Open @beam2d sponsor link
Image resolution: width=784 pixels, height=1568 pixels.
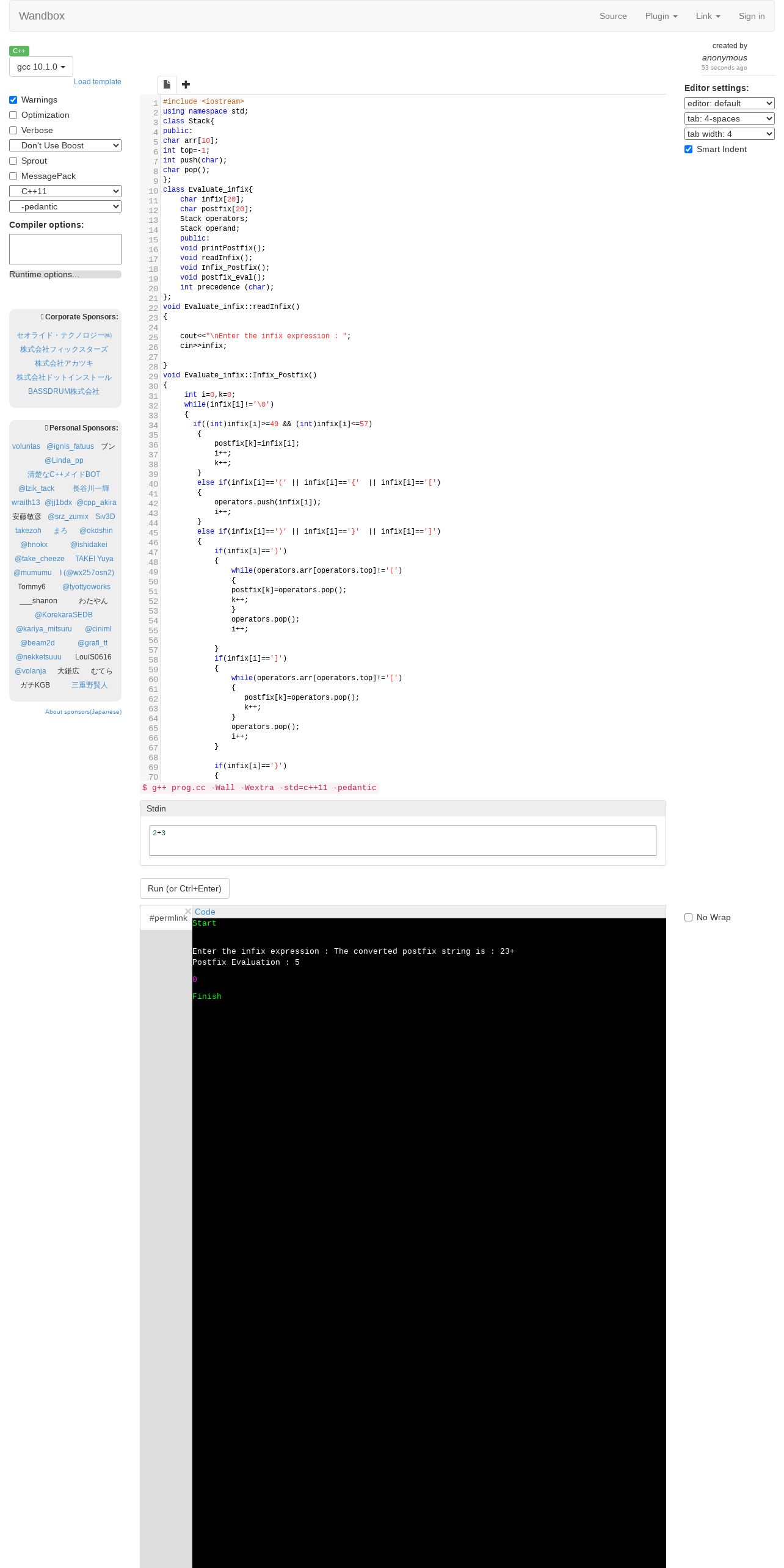(37, 643)
